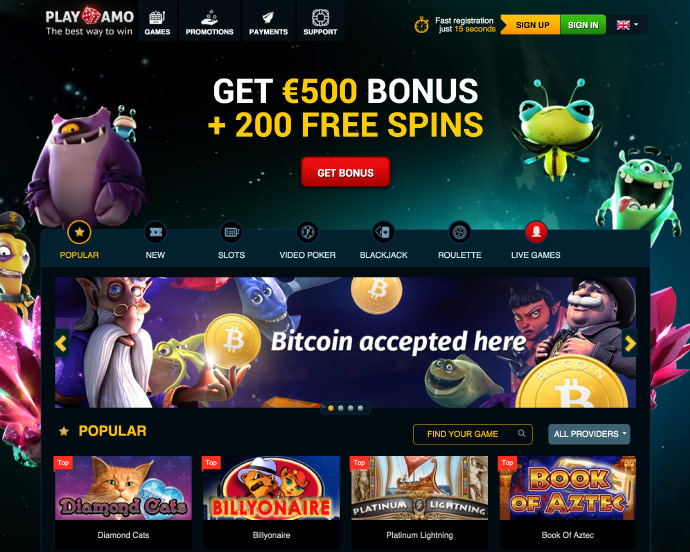This screenshot has height=552, width=690.
Task: Select the Popular star category icon
Action: click(x=79, y=232)
